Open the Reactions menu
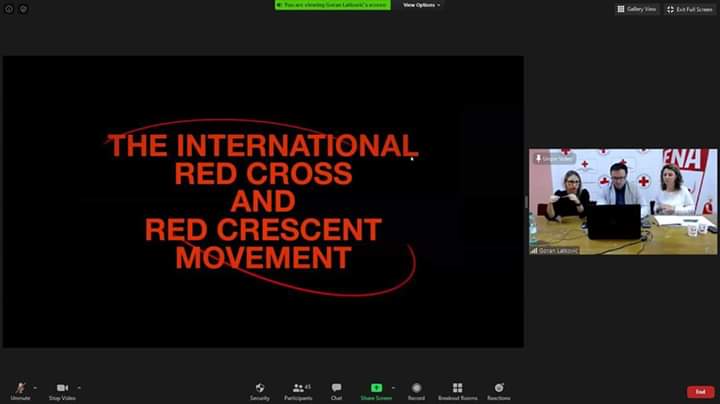Viewport: 720px width, 404px height. click(x=499, y=392)
